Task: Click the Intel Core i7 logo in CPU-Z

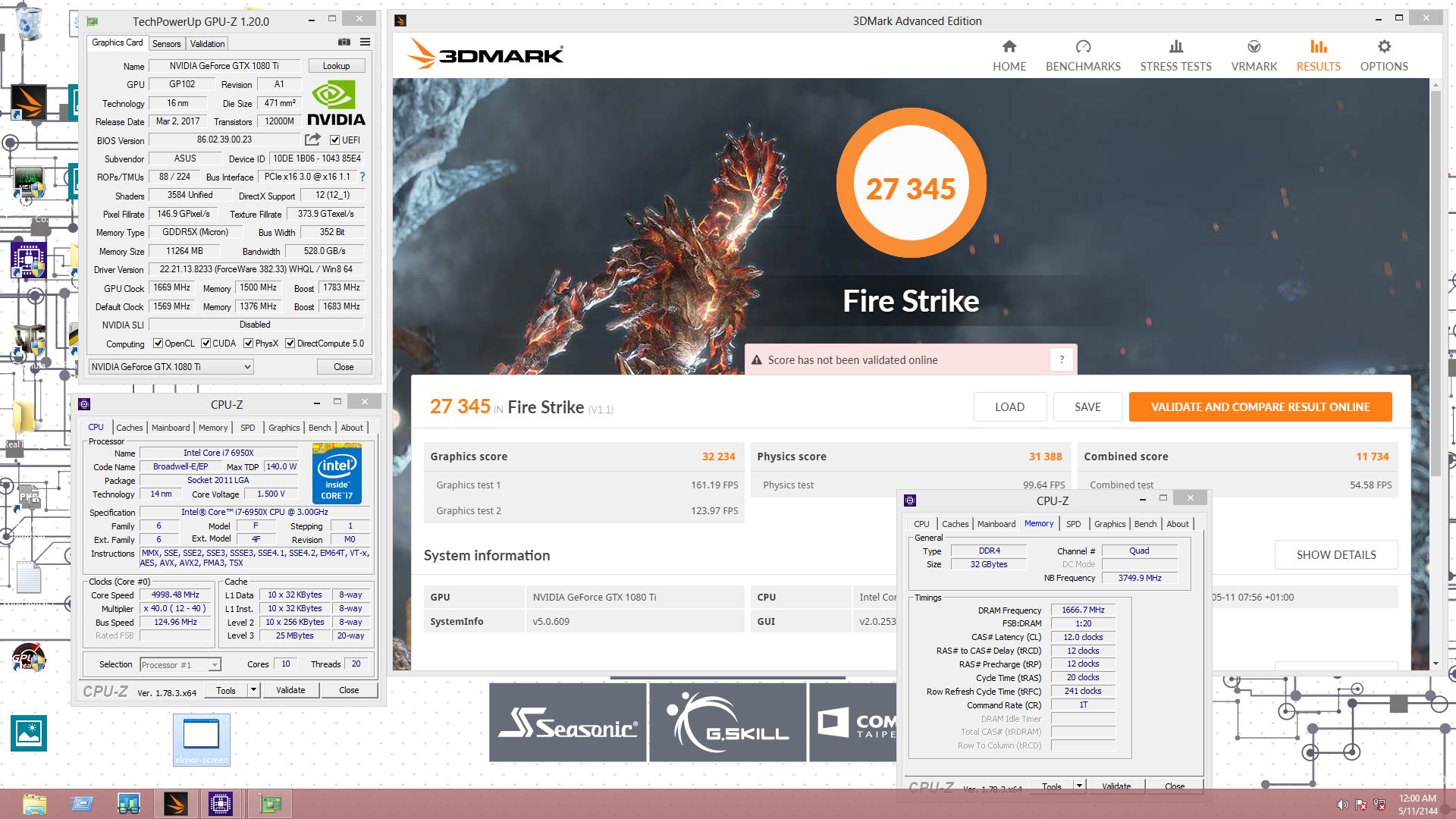Action: pyautogui.click(x=337, y=473)
